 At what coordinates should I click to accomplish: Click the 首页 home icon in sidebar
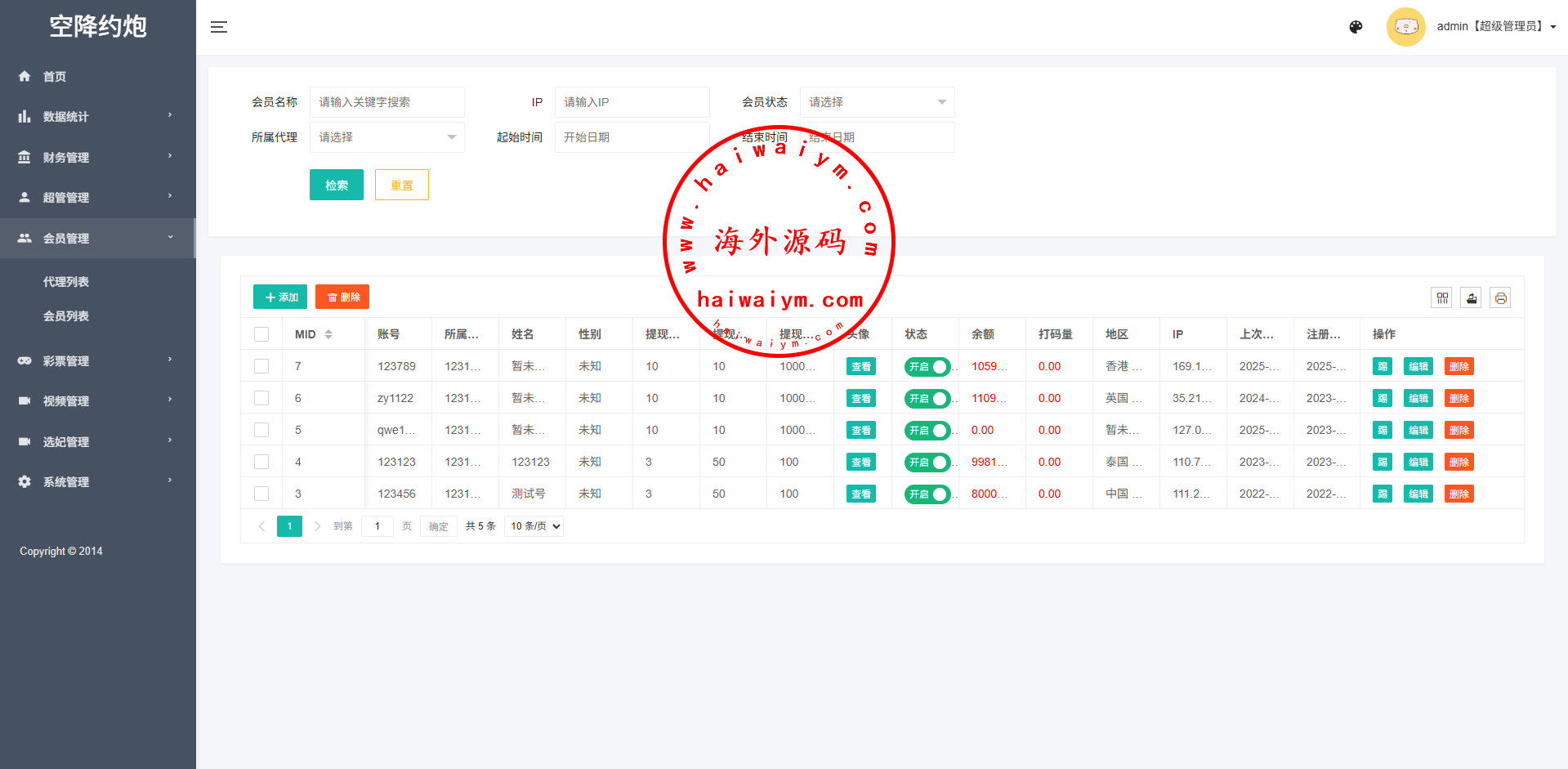pyautogui.click(x=25, y=76)
